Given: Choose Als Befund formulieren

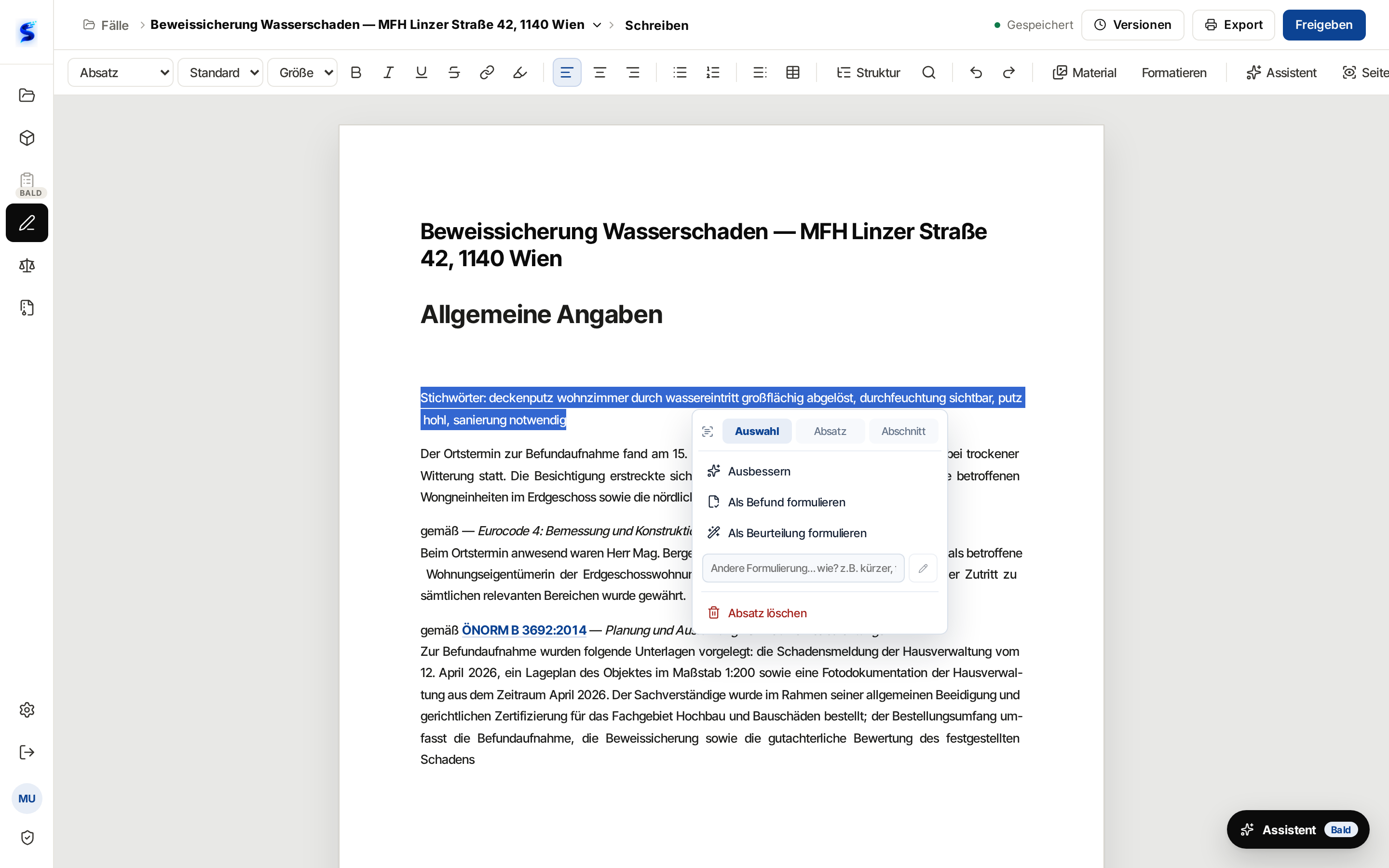Looking at the screenshot, I should (819, 502).
